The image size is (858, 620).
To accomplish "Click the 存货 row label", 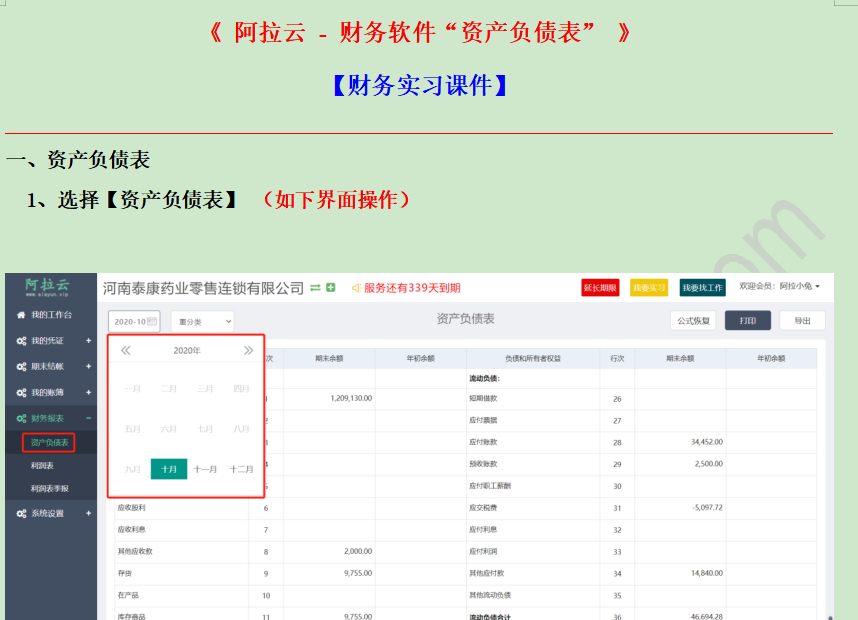I will click(x=125, y=573).
